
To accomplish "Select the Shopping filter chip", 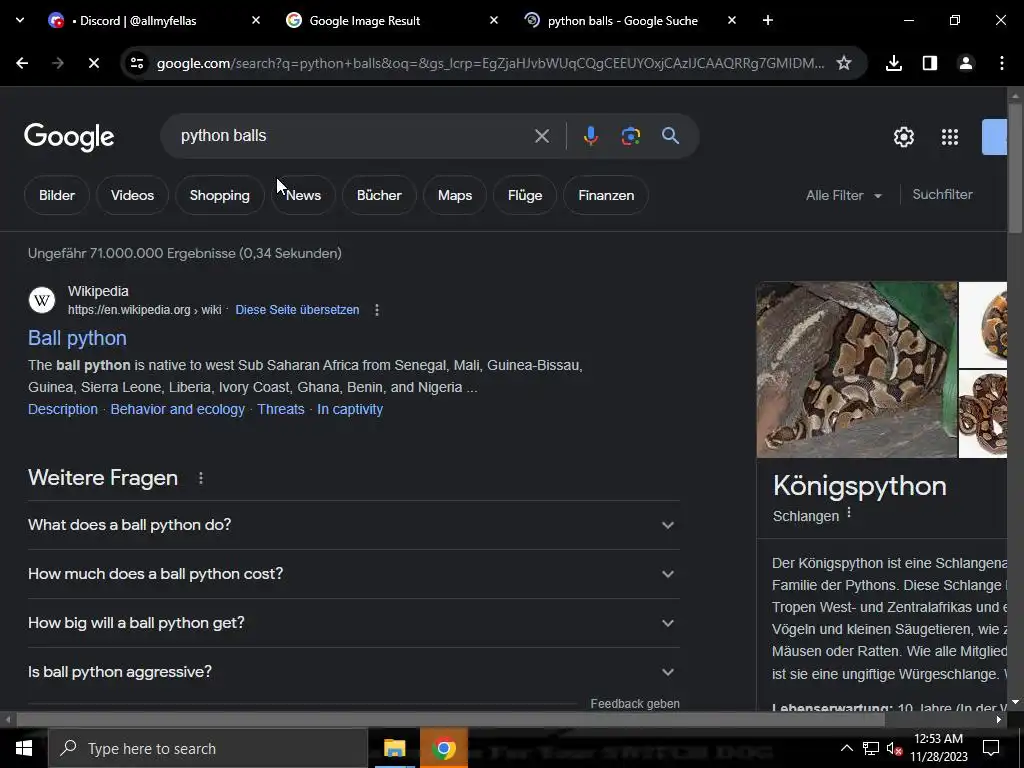I will [219, 195].
